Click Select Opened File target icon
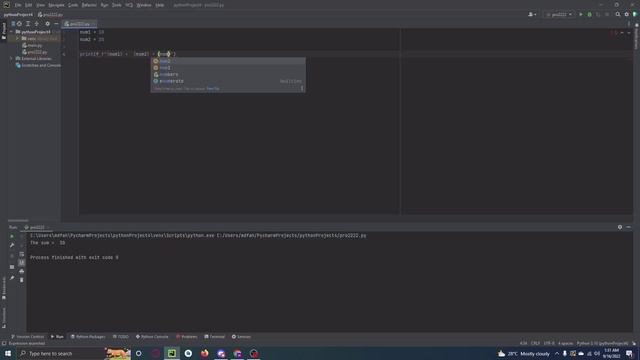The image size is (640, 360). pyautogui.click(x=19, y=24)
